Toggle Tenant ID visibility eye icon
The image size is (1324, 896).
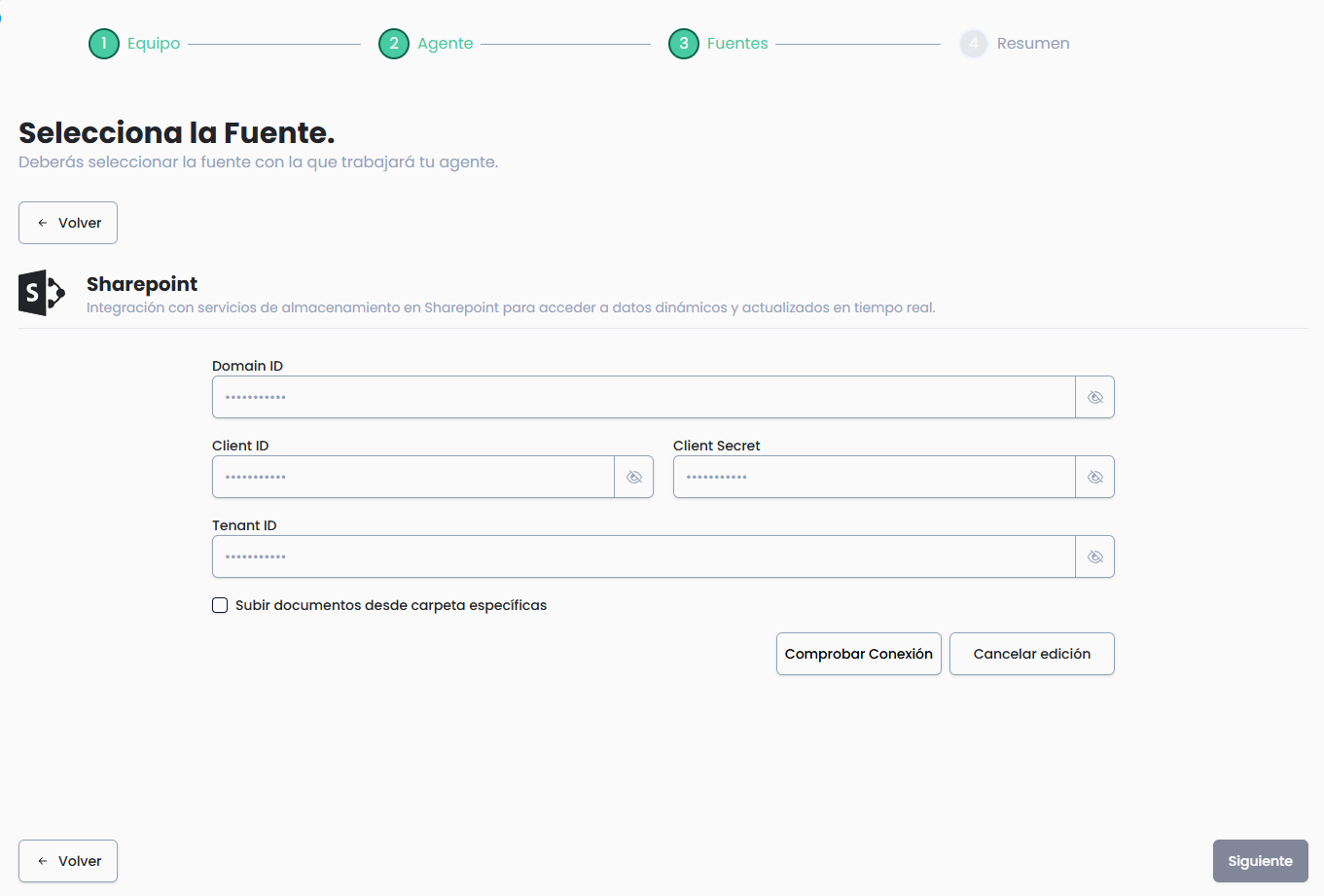coord(1094,556)
